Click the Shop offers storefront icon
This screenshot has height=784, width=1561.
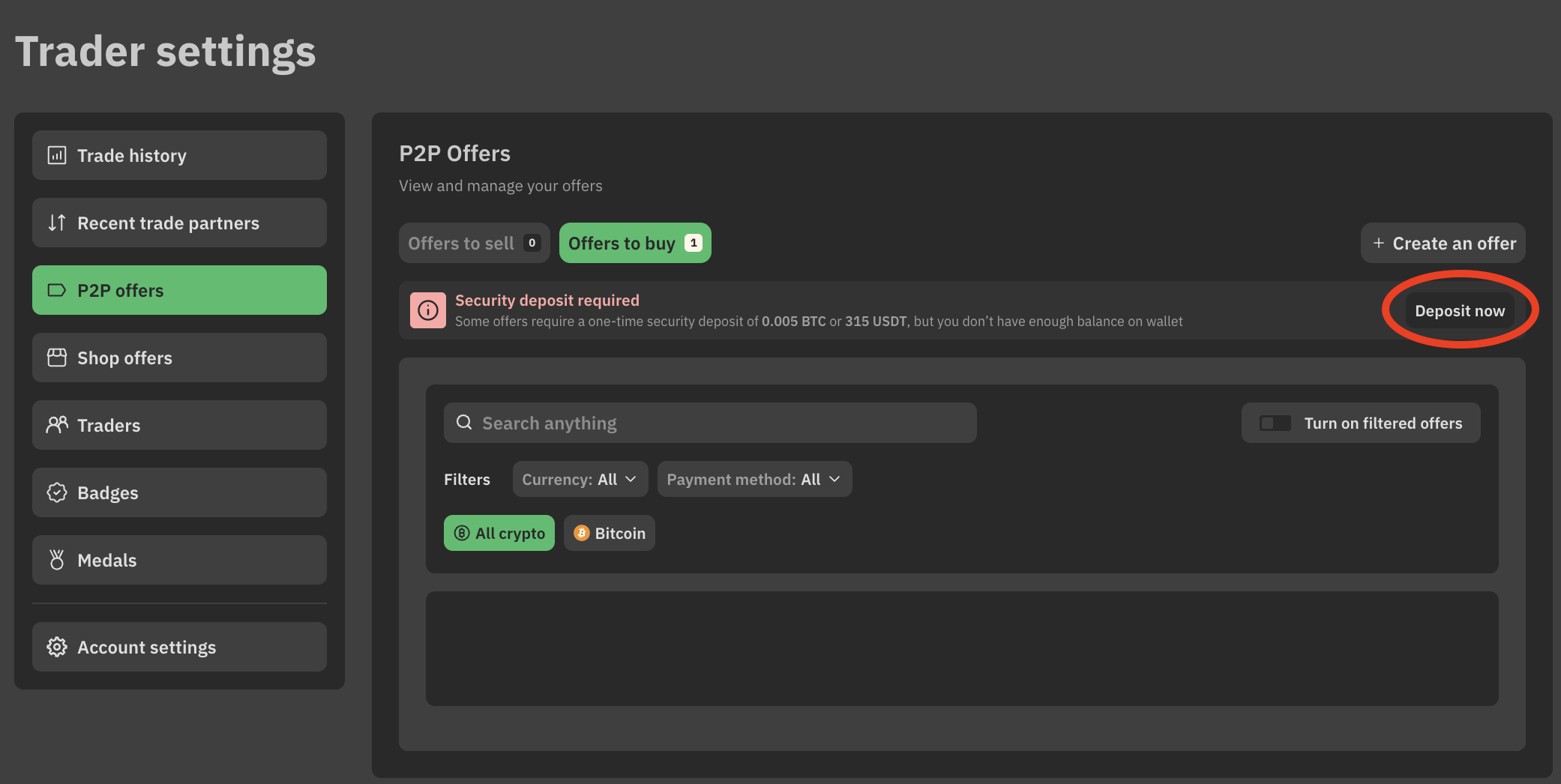click(x=57, y=358)
